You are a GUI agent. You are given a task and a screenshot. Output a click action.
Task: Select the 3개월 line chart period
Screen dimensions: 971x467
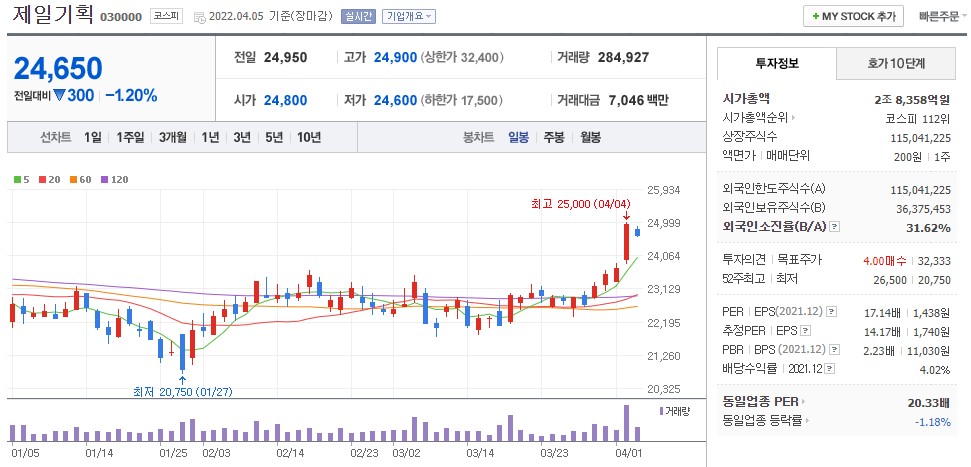172,137
